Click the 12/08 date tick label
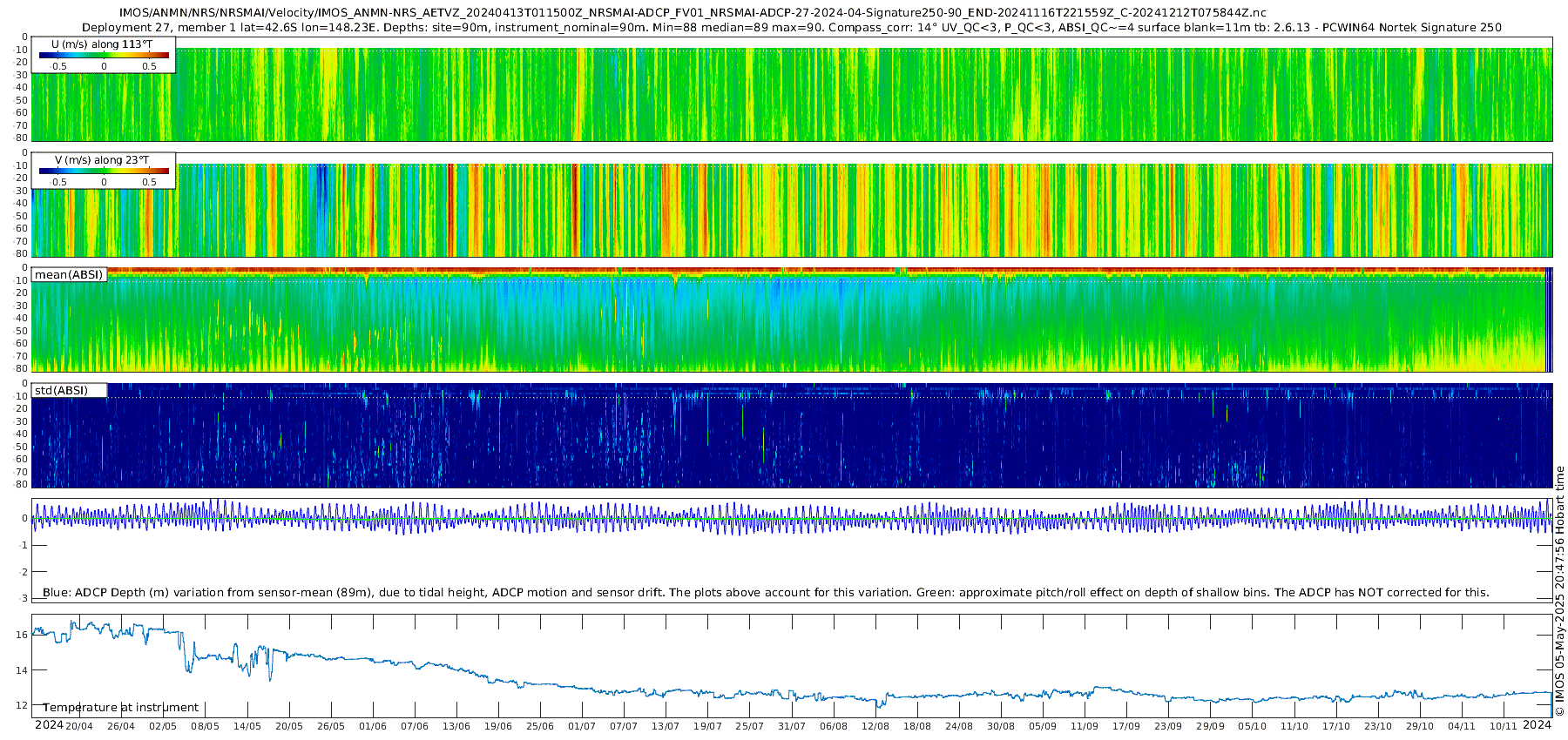1568x740 pixels. pos(875,726)
